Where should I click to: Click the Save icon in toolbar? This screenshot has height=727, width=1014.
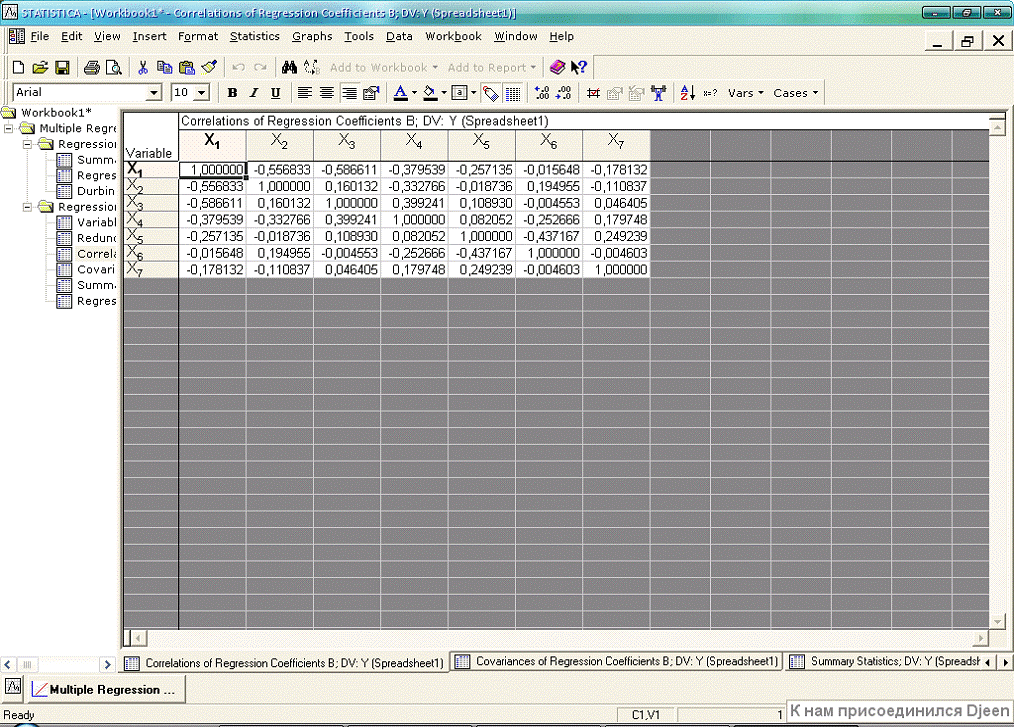tap(62, 67)
